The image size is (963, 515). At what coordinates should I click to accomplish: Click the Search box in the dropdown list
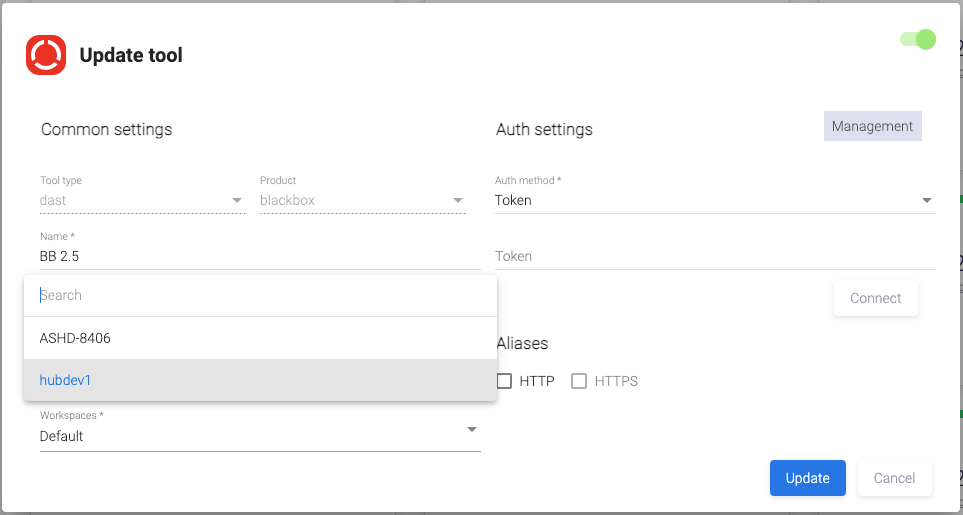coord(260,295)
